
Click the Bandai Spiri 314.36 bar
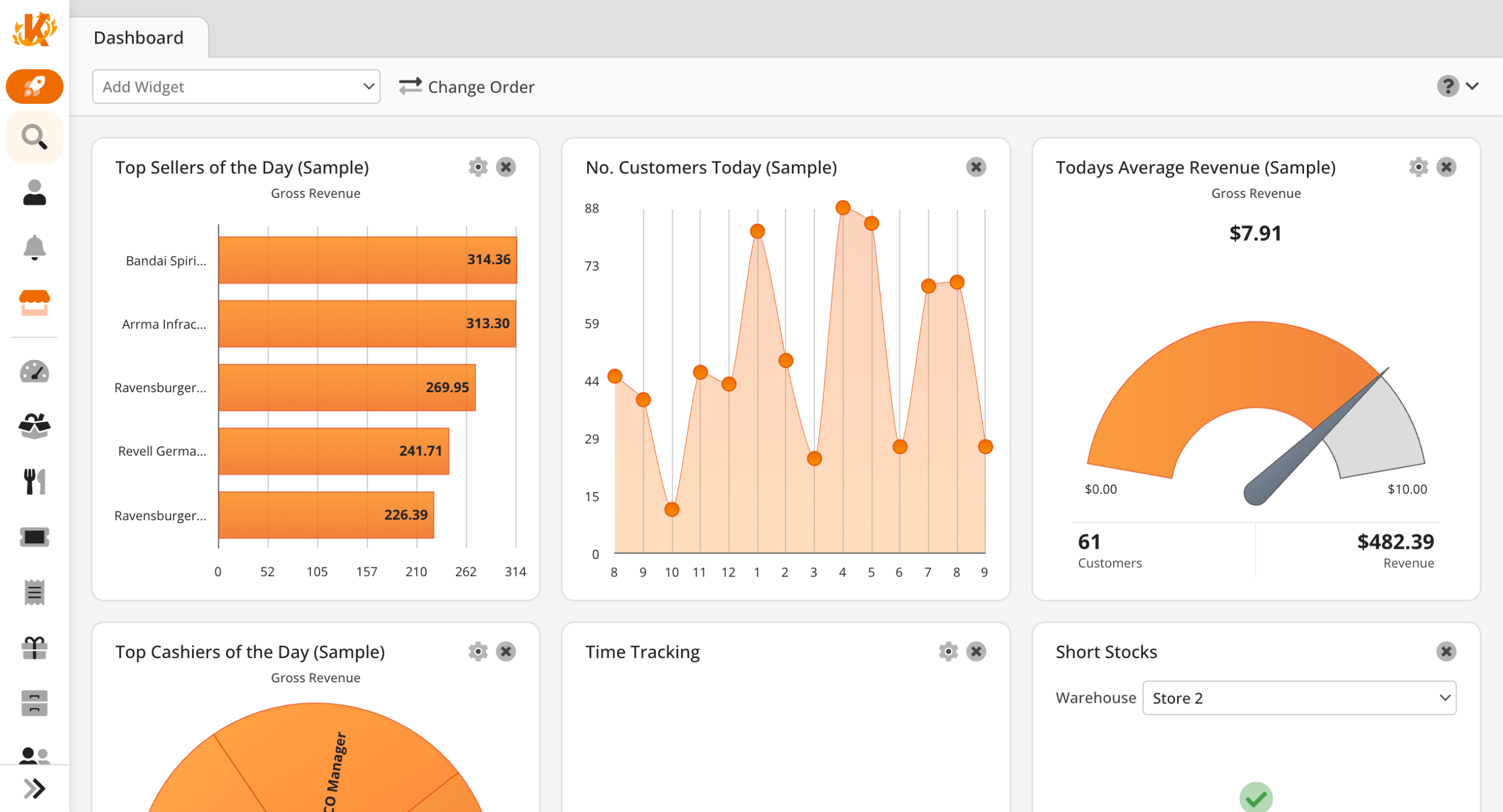click(368, 260)
